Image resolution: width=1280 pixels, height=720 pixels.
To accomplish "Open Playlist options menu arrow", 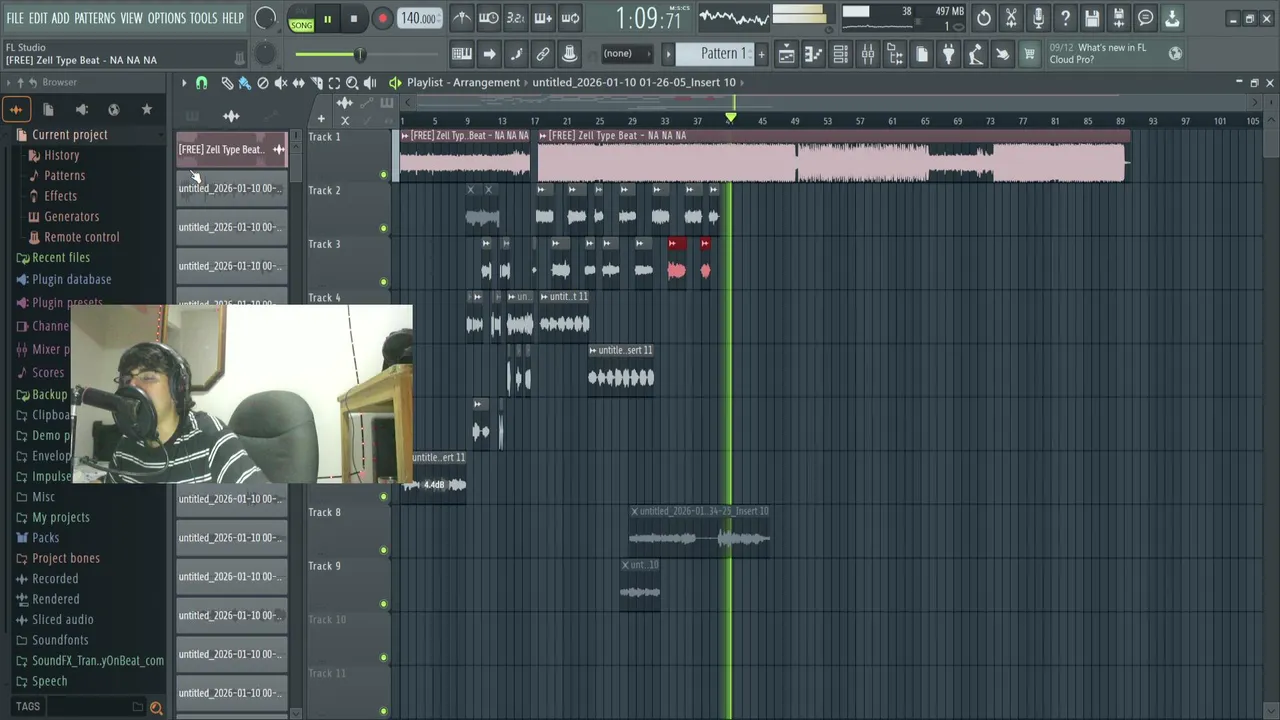I will point(184,83).
